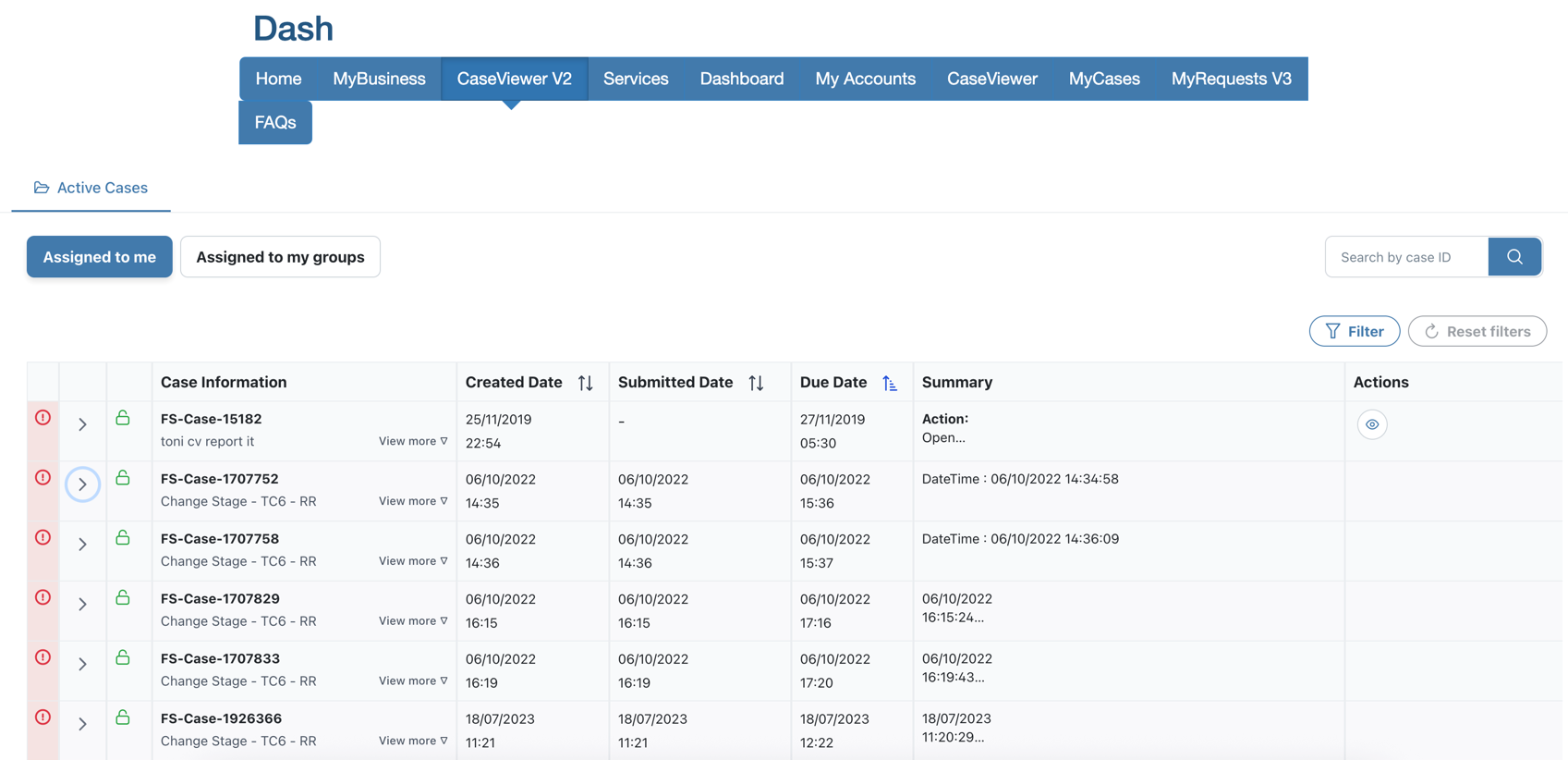Click alert icon for FS-Case-1707829
Image resolution: width=1568 pixels, height=760 pixels.
pyautogui.click(x=43, y=597)
